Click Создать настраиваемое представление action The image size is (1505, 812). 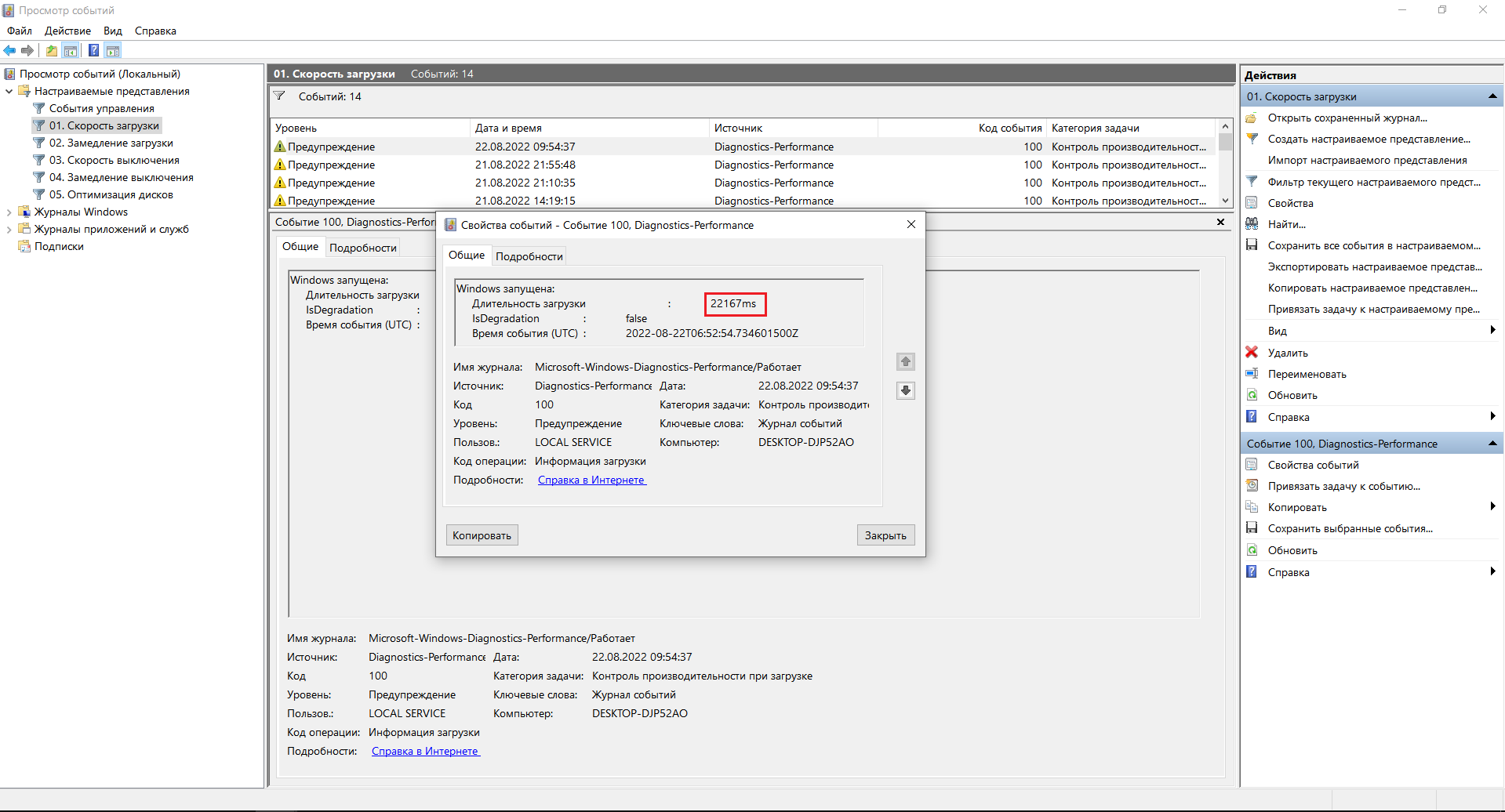1369,139
